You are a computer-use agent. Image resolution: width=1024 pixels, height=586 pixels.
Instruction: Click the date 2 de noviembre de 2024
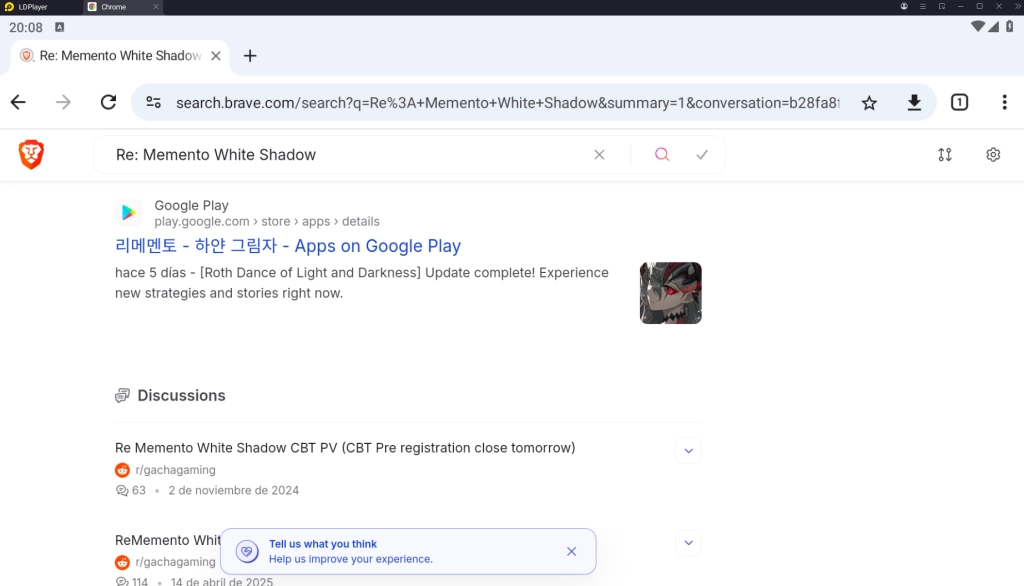coord(234,491)
